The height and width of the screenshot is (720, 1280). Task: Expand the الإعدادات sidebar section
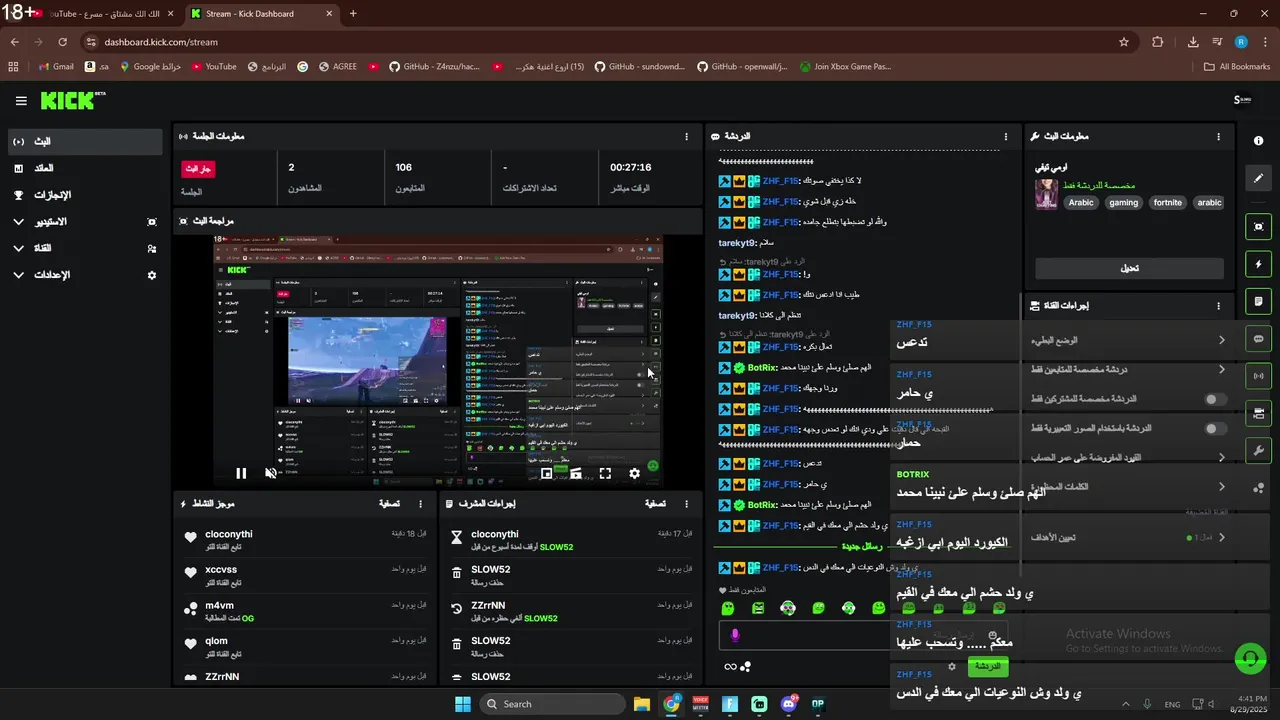[x=85, y=275]
